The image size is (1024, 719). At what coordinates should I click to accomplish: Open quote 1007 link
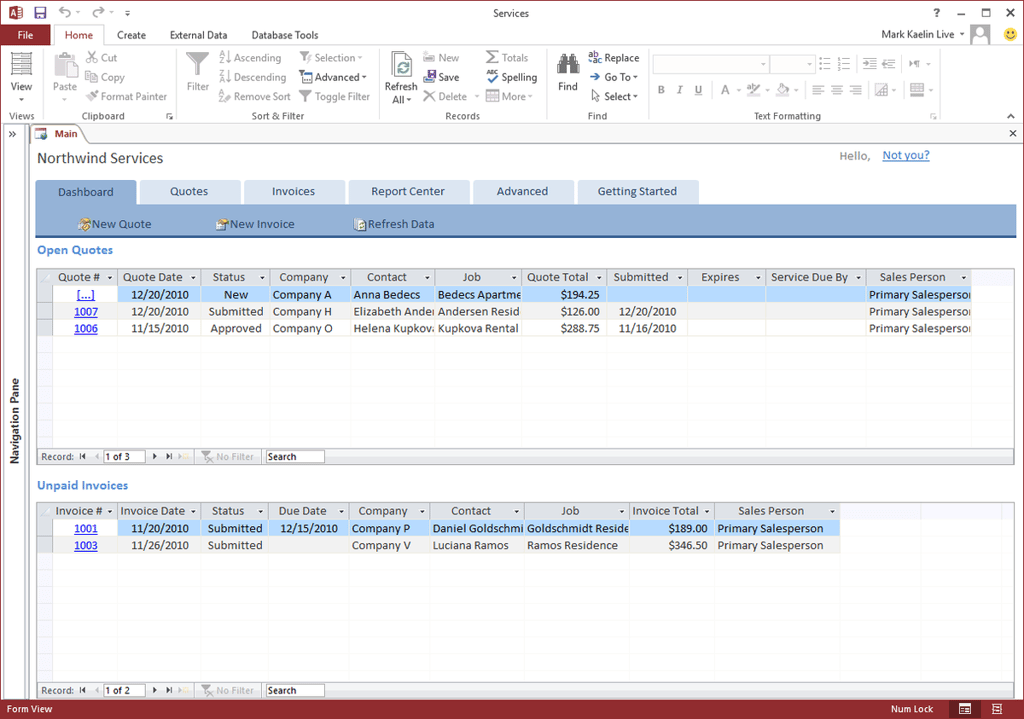tap(86, 312)
